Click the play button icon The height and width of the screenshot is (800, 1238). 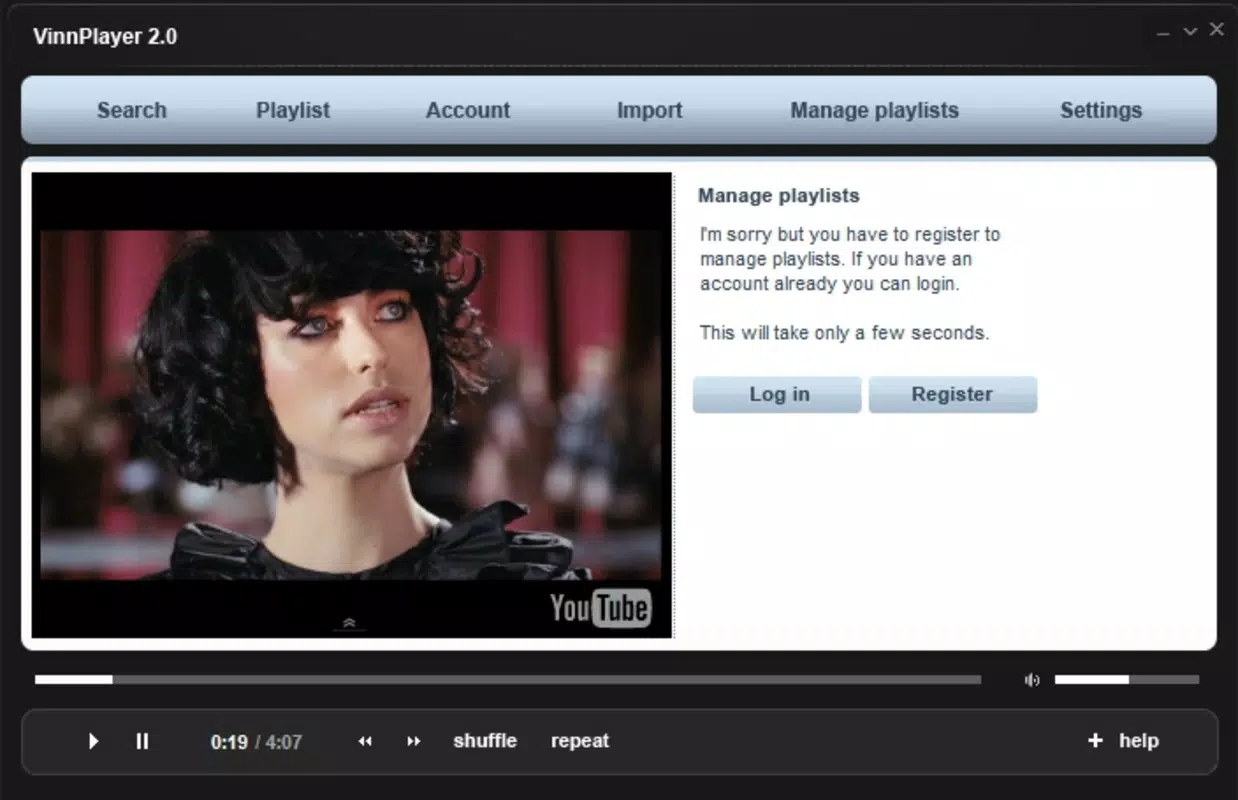93,741
